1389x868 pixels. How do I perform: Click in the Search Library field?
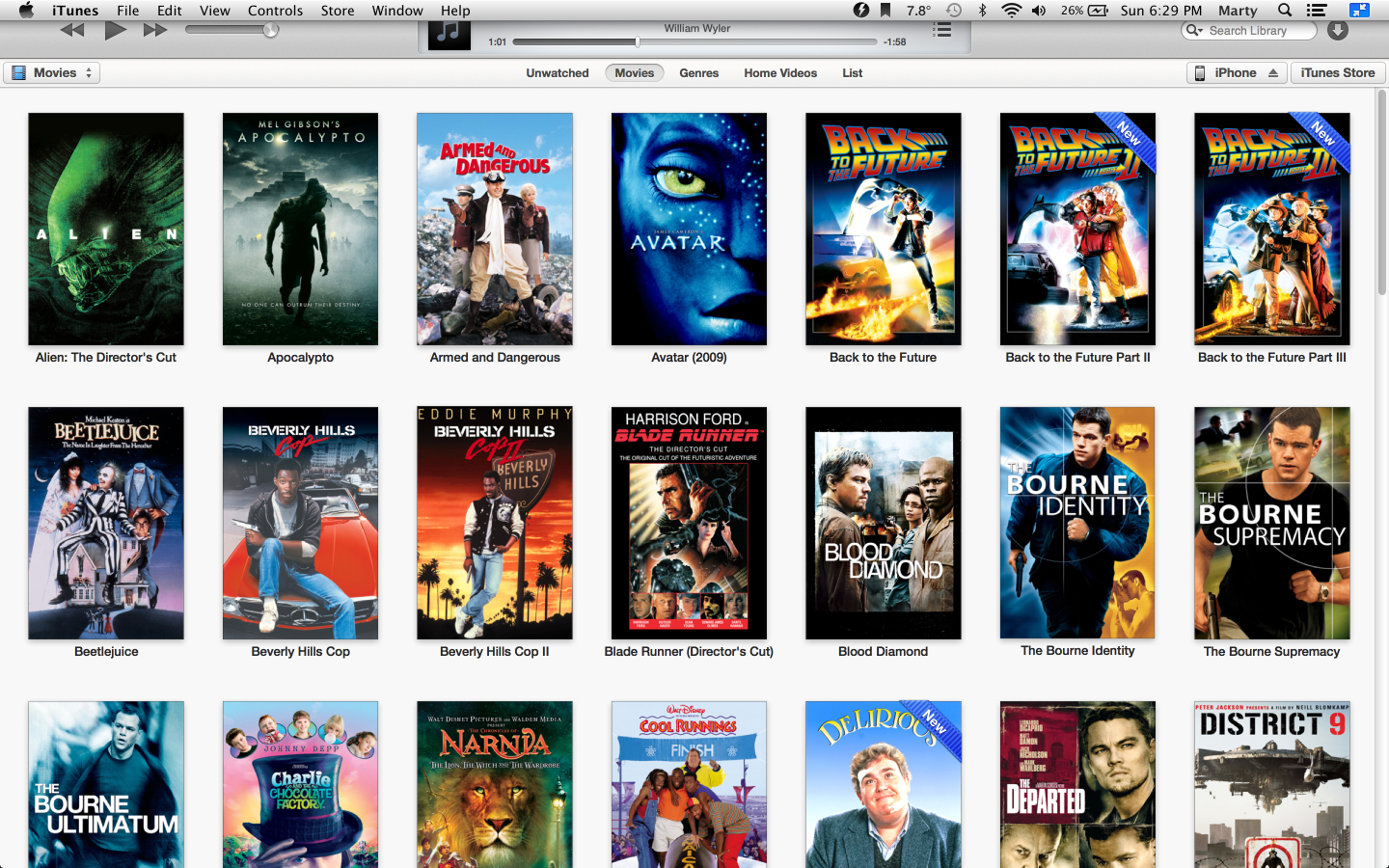click(x=1248, y=30)
